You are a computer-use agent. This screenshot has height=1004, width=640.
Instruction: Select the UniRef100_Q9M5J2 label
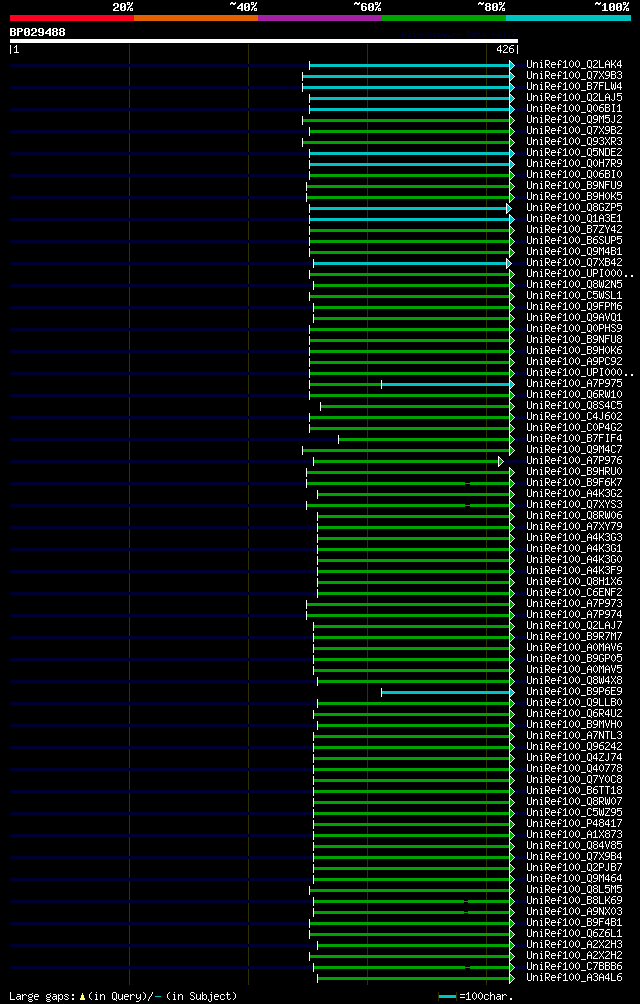point(573,119)
